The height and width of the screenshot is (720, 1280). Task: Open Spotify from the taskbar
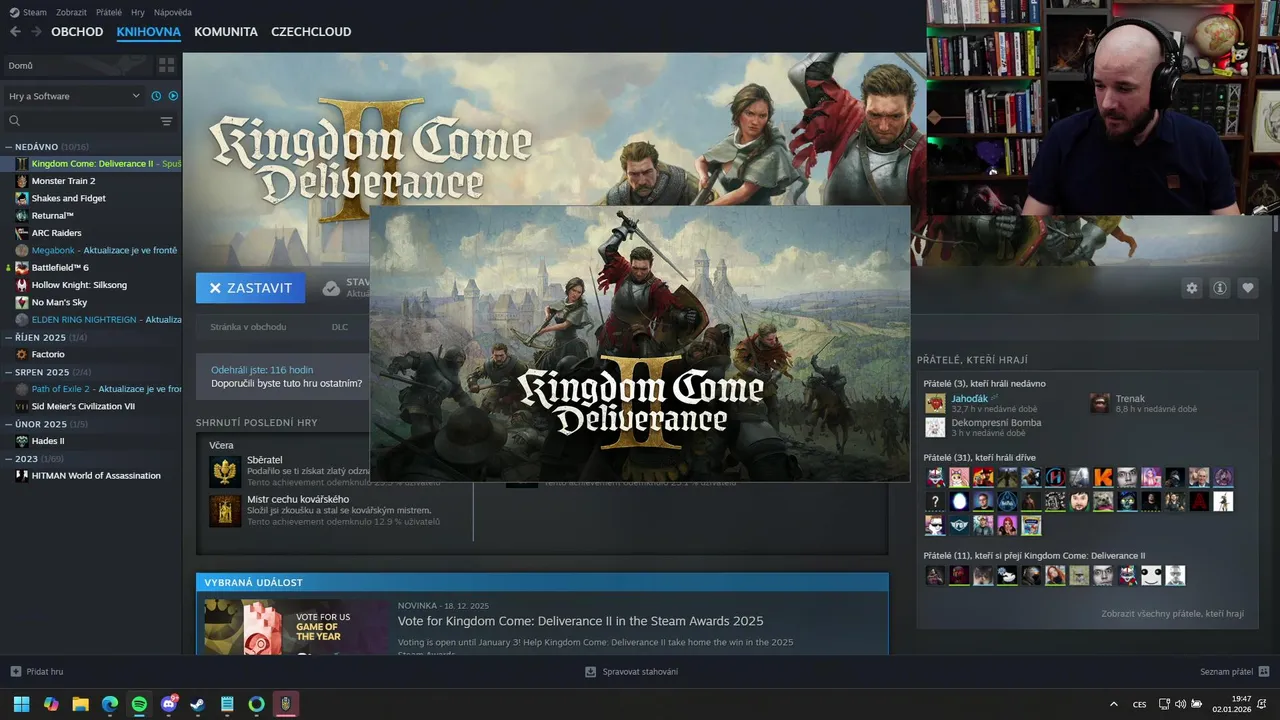(x=139, y=704)
